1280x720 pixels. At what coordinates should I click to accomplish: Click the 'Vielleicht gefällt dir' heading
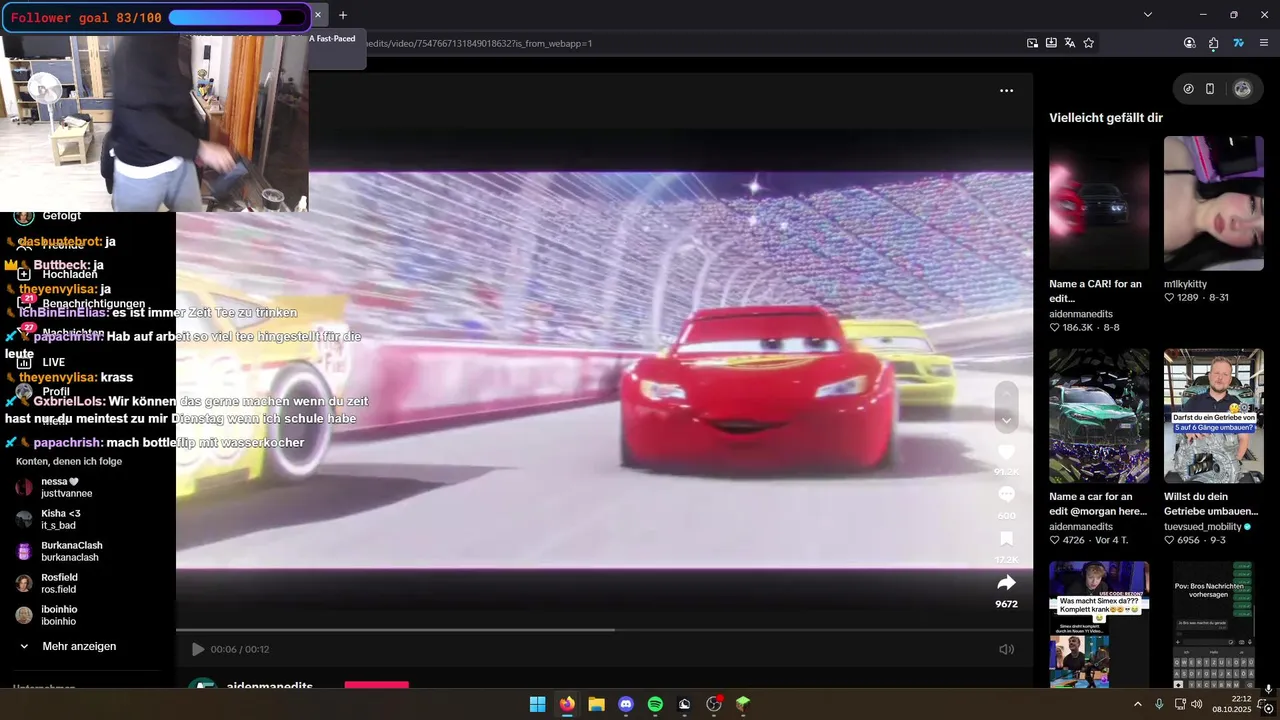click(x=1106, y=118)
